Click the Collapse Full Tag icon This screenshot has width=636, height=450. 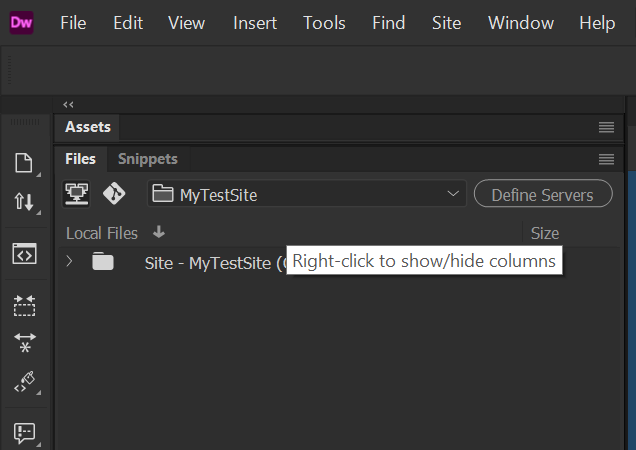25,305
